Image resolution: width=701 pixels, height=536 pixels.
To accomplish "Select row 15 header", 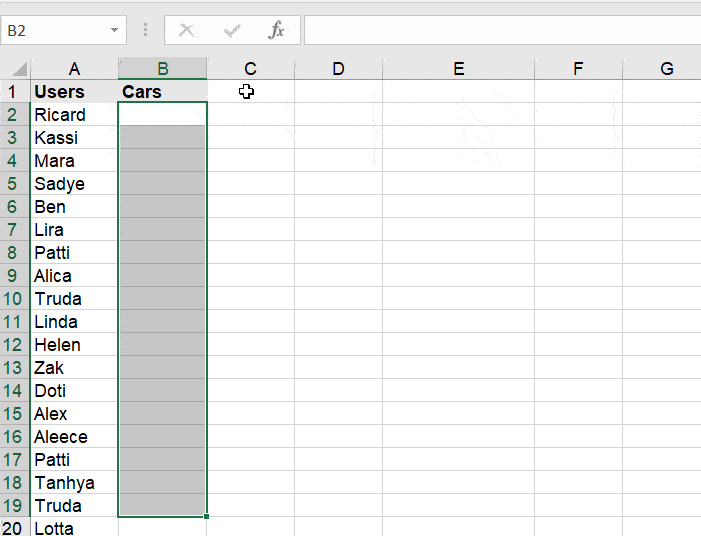I will coord(15,413).
